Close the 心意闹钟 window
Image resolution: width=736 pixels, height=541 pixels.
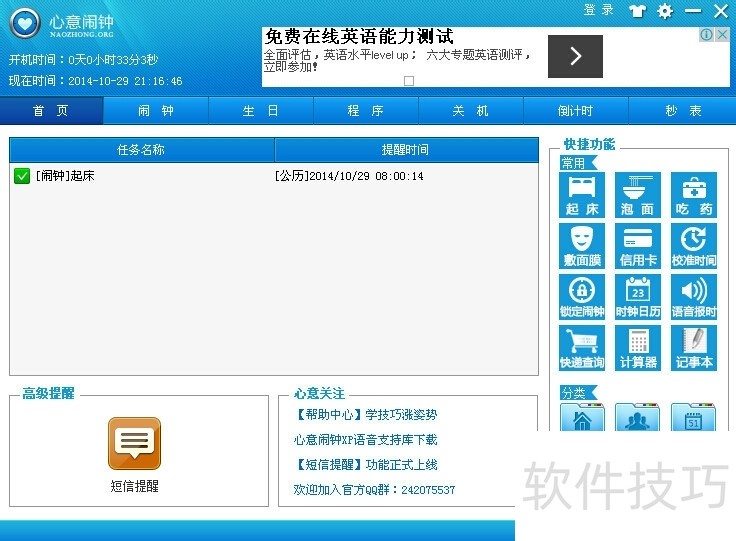[721, 11]
